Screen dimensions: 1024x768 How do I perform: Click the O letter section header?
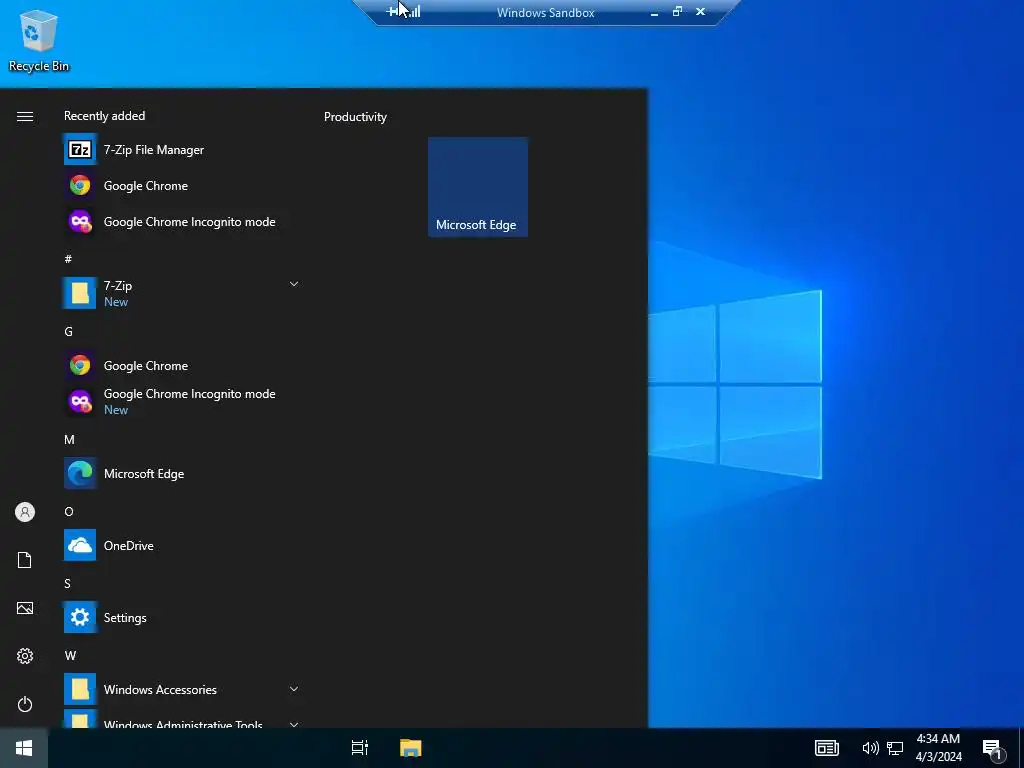69,511
